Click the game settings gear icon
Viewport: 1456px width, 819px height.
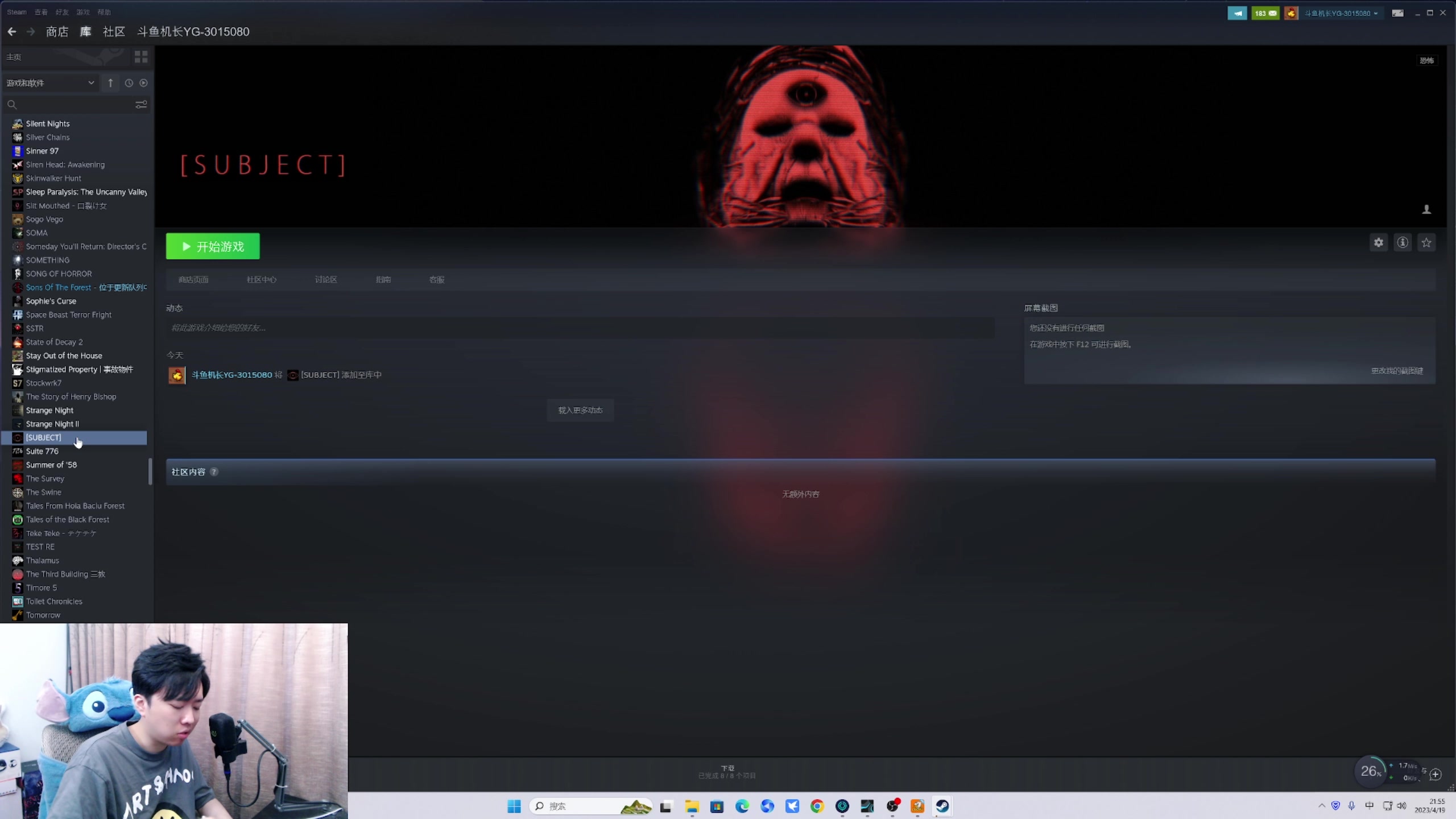(1378, 243)
